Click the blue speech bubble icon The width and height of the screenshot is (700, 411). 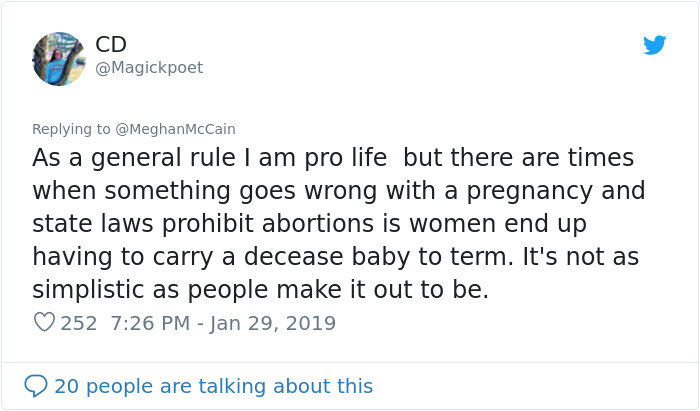[35, 385]
